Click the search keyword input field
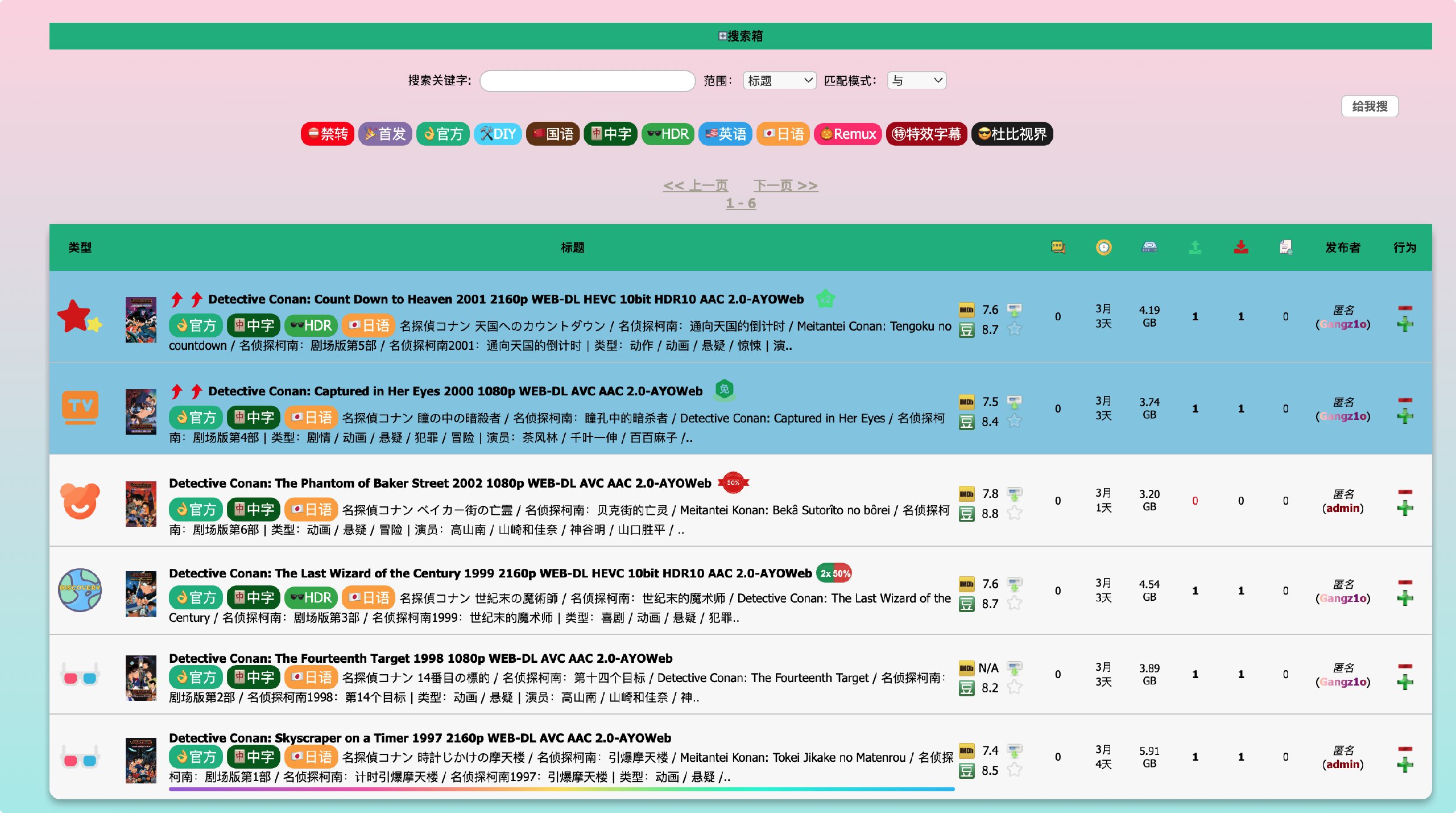1456x813 pixels. pyautogui.click(x=588, y=81)
